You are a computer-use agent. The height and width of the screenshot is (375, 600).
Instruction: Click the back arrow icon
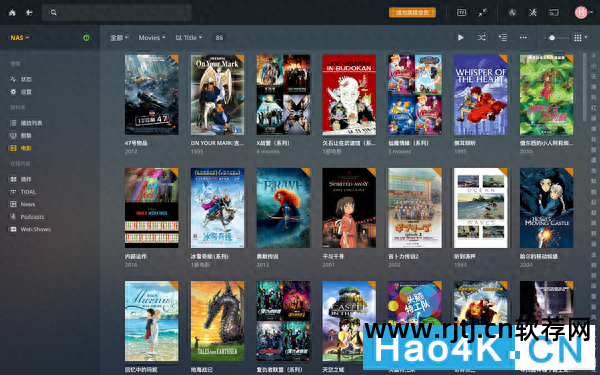[29, 13]
